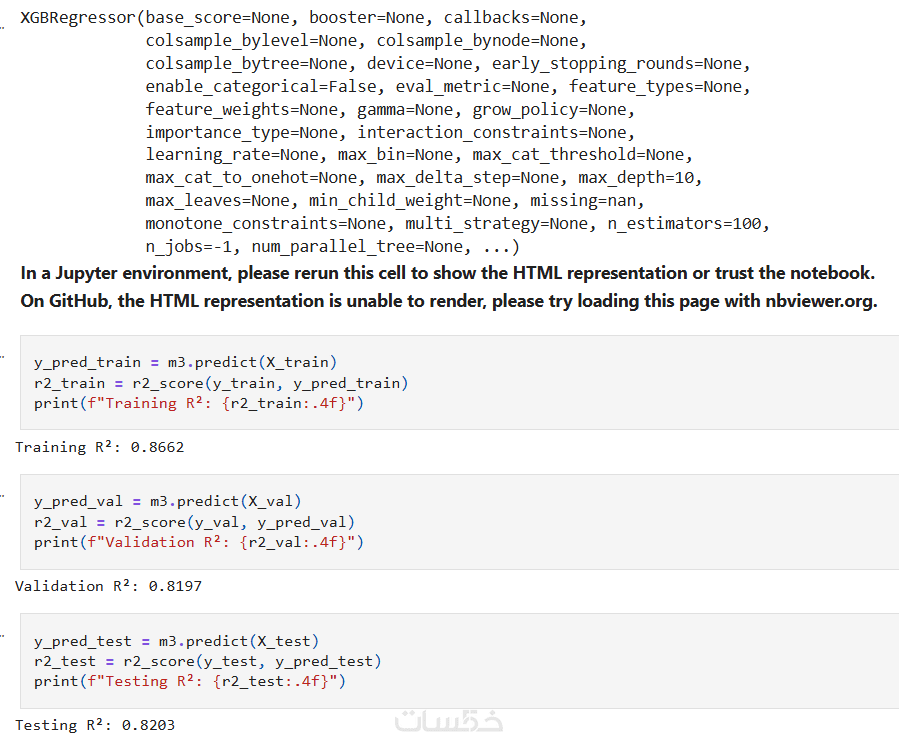899x747 pixels.
Task: Place cursor on y_pred_train = m3.predict(X_train) line
Action: 185,362
